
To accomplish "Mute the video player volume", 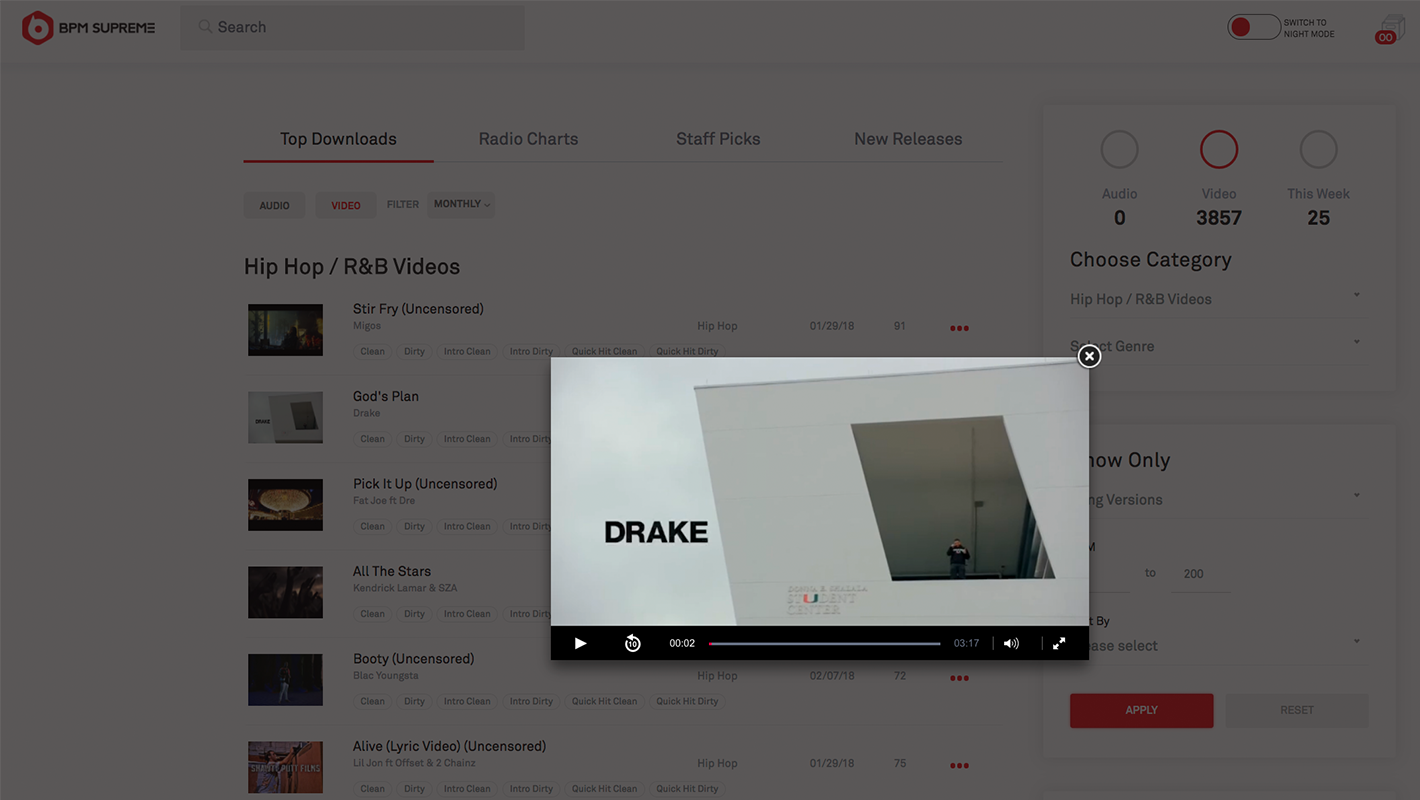I will (x=1011, y=643).
